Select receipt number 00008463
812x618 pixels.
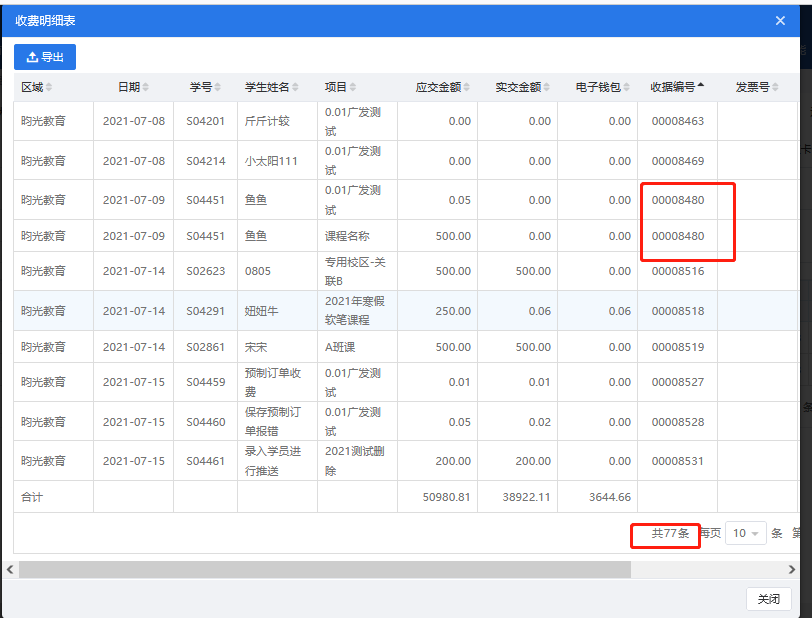point(677,121)
